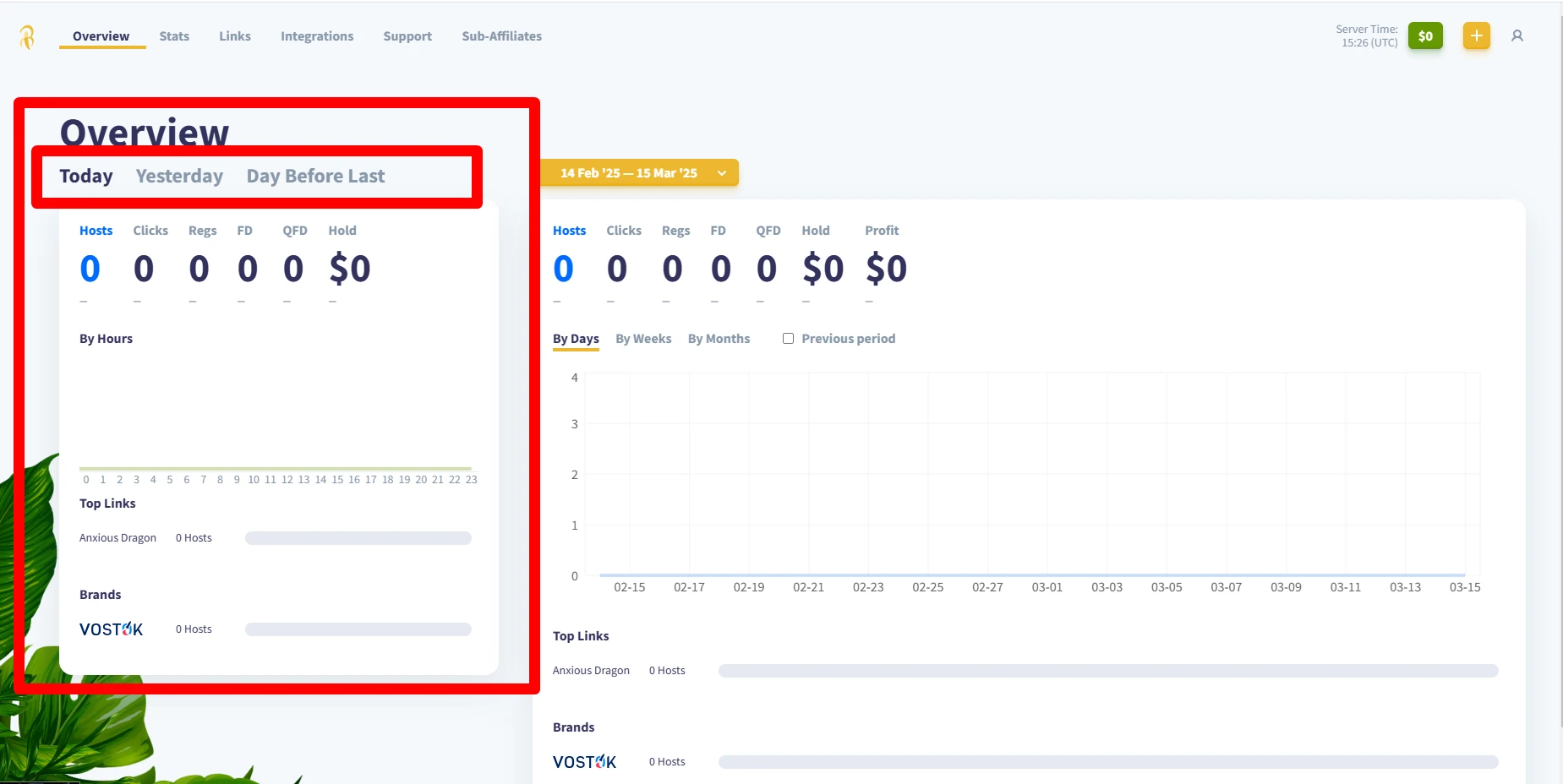Click the 02-21 marker on chart axis
1563x784 pixels.
[808, 587]
